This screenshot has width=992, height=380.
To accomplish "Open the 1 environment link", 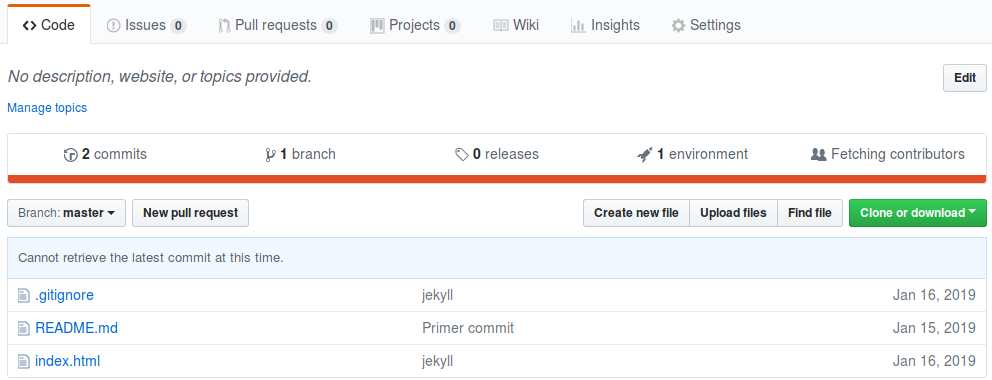I will 692,154.
